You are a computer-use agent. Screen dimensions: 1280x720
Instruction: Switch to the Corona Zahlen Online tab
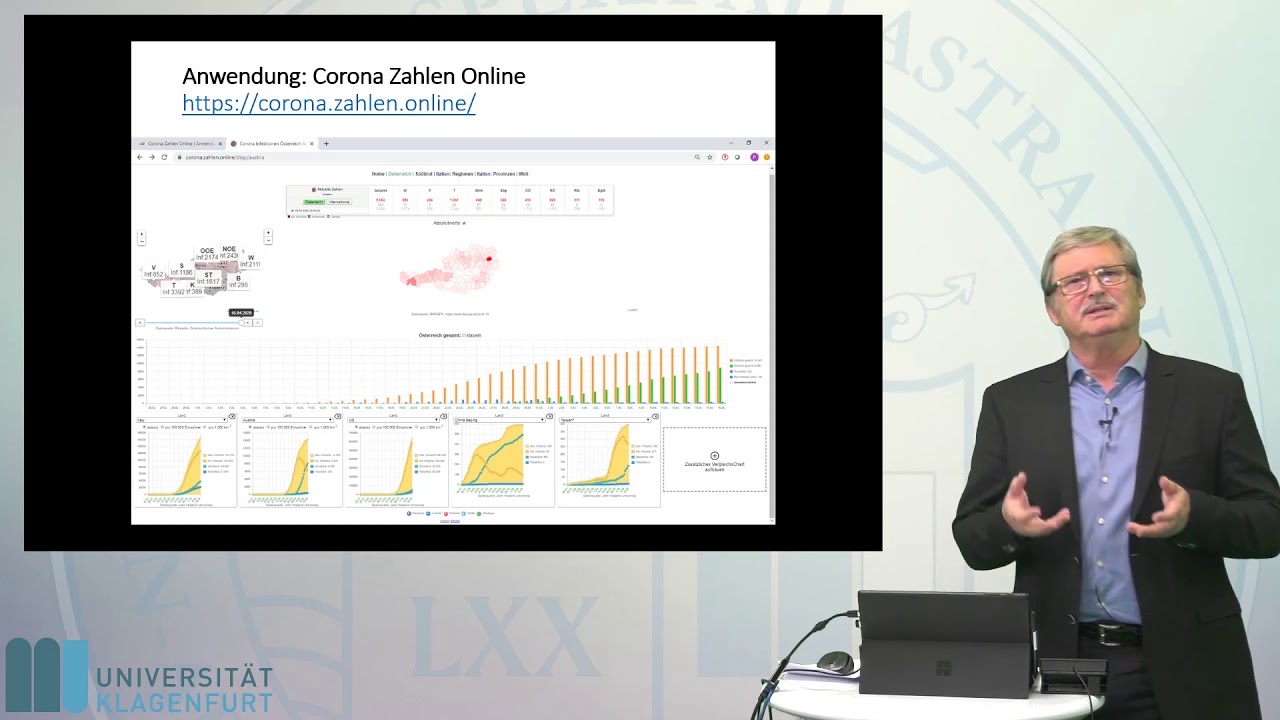pyautogui.click(x=180, y=143)
